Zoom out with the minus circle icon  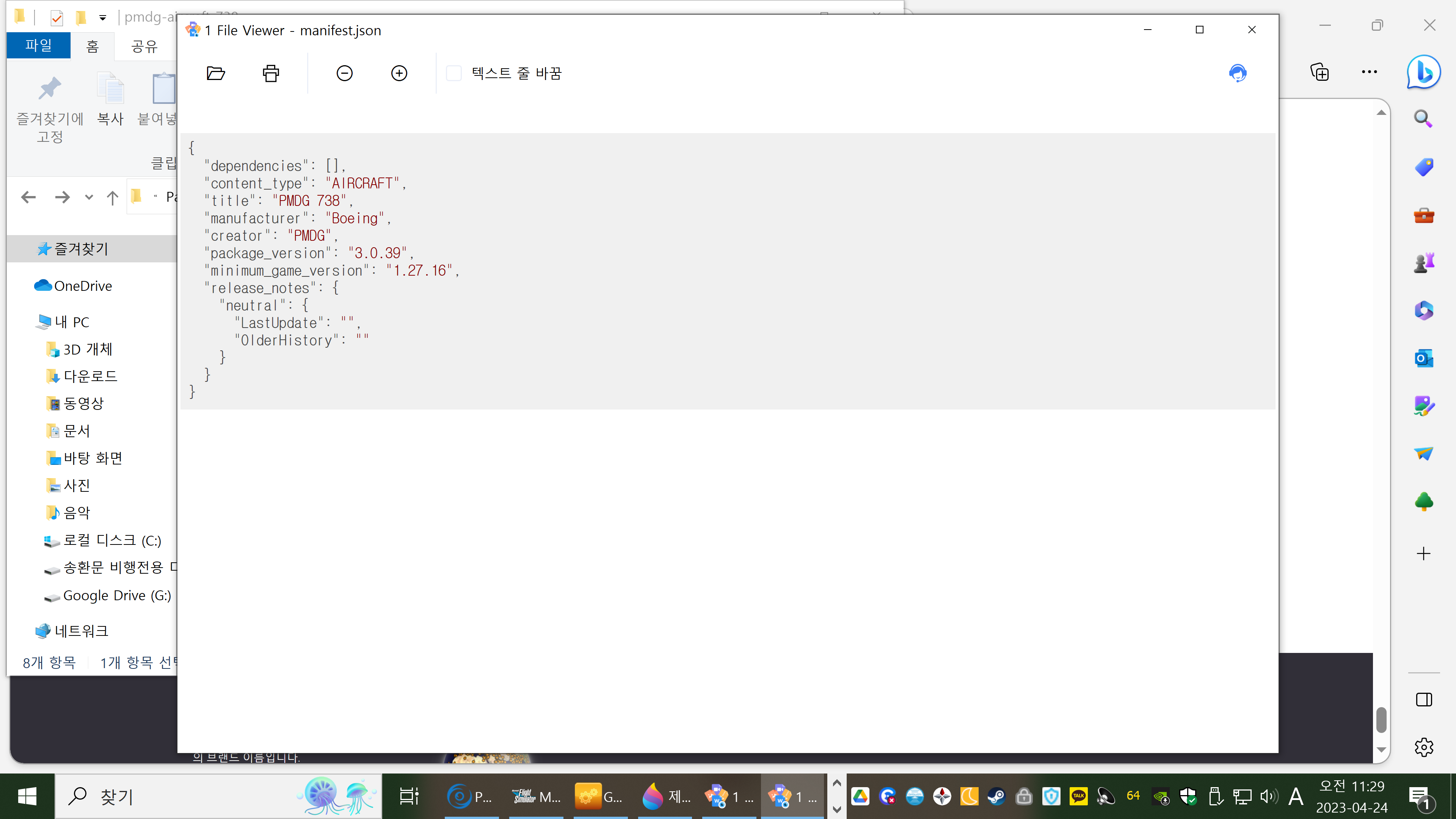point(344,74)
